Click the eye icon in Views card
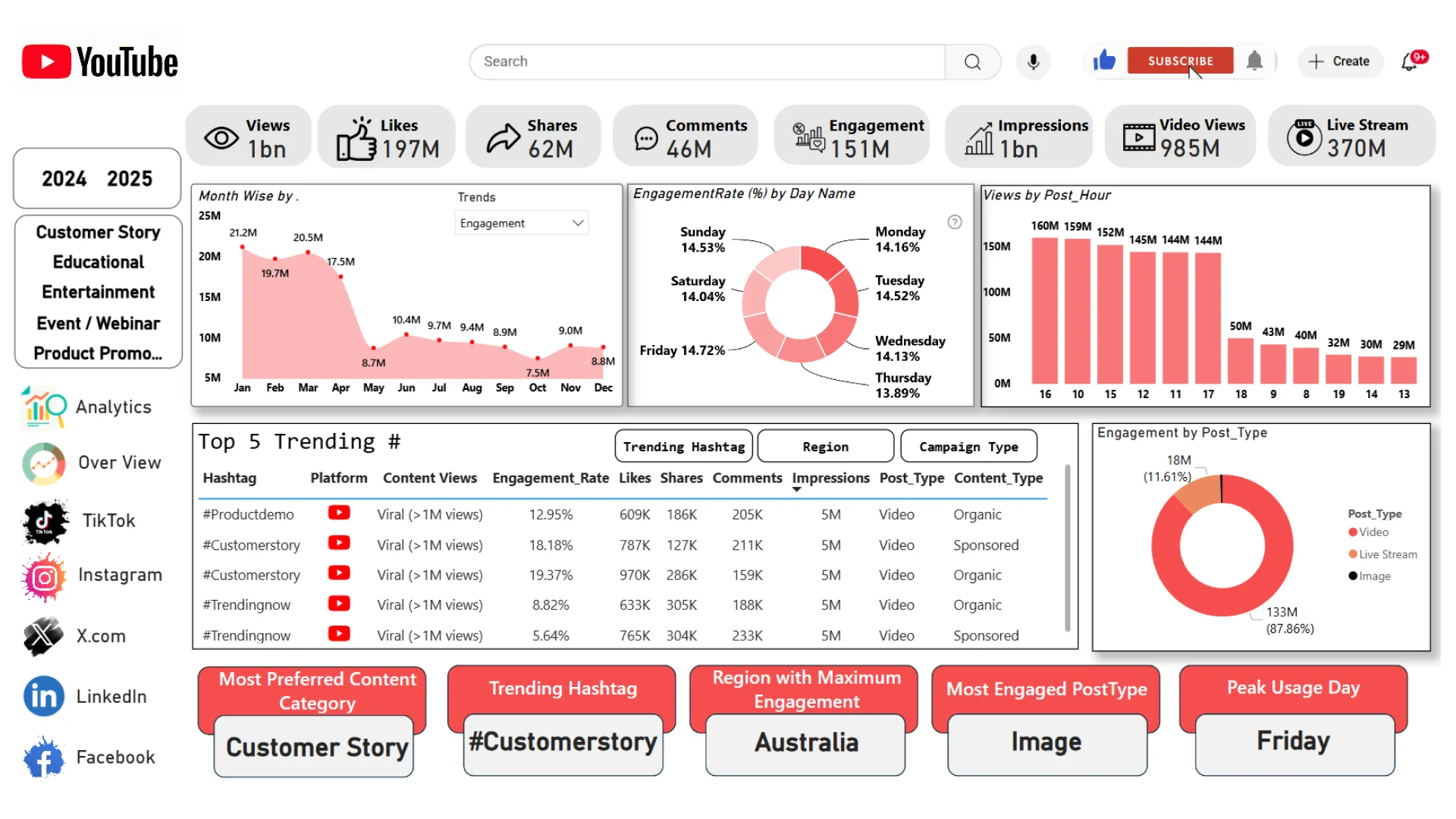Image resolution: width=1456 pixels, height=819 pixels. [x=221, y=138]
